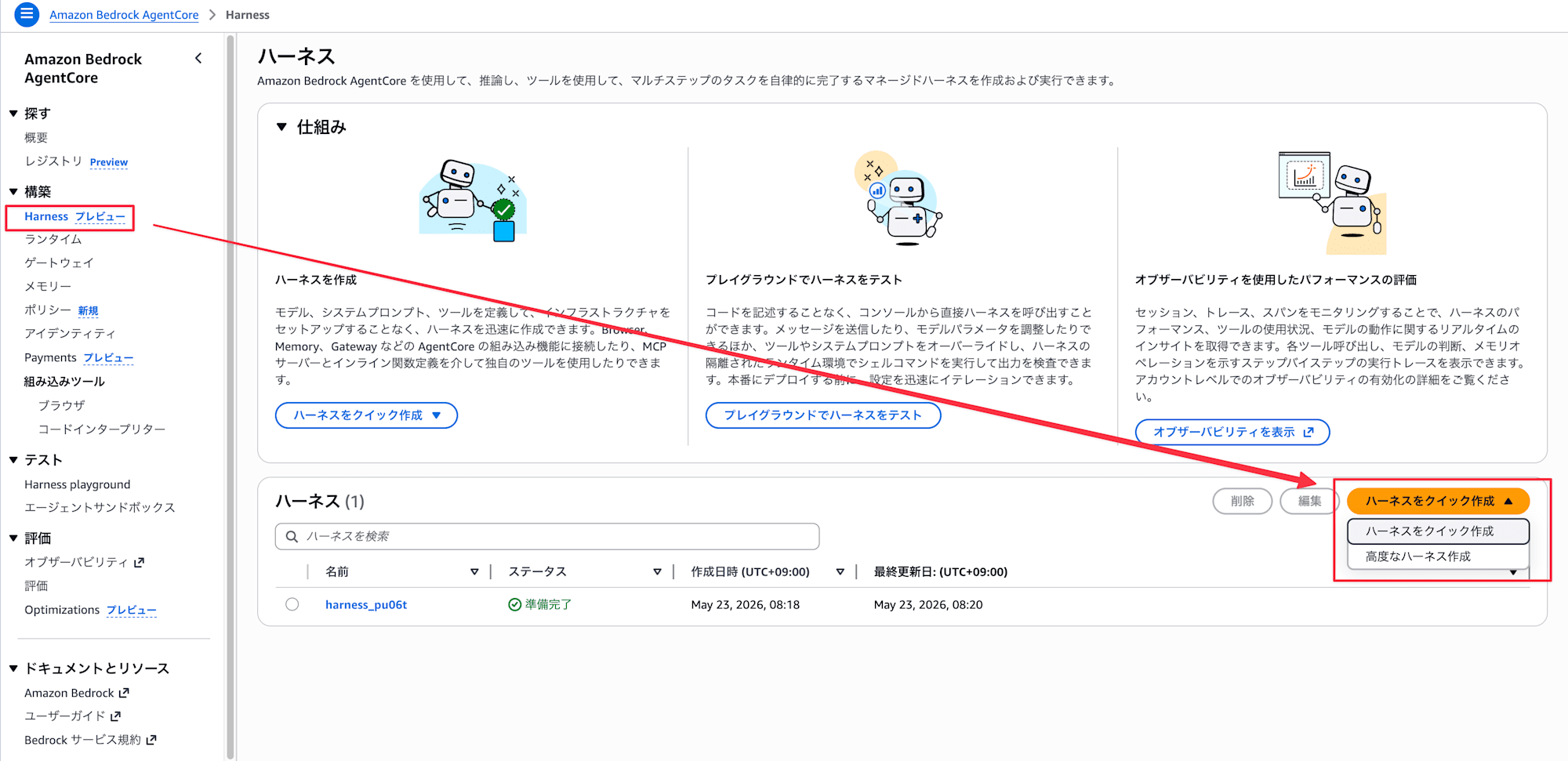This screenshot has width=1568, height=761.
Task: Sort the table by 名前 column
Action: [x=474, y=572]
